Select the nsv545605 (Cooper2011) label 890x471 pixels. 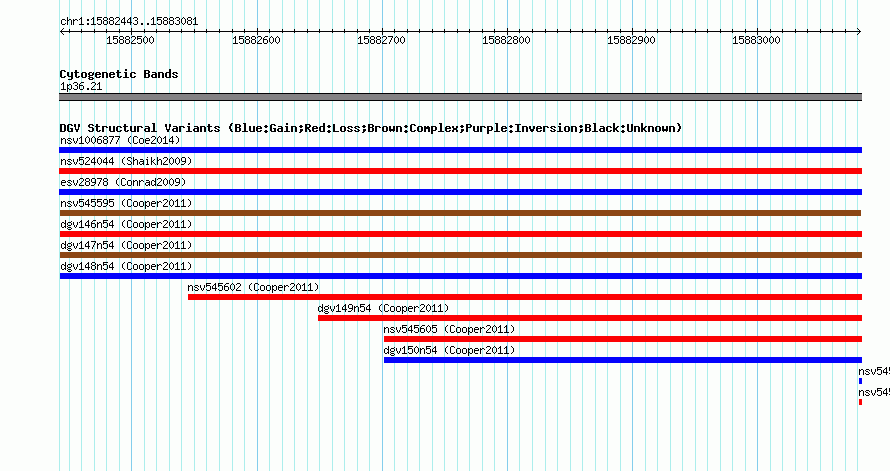click(x=449, y=329)
